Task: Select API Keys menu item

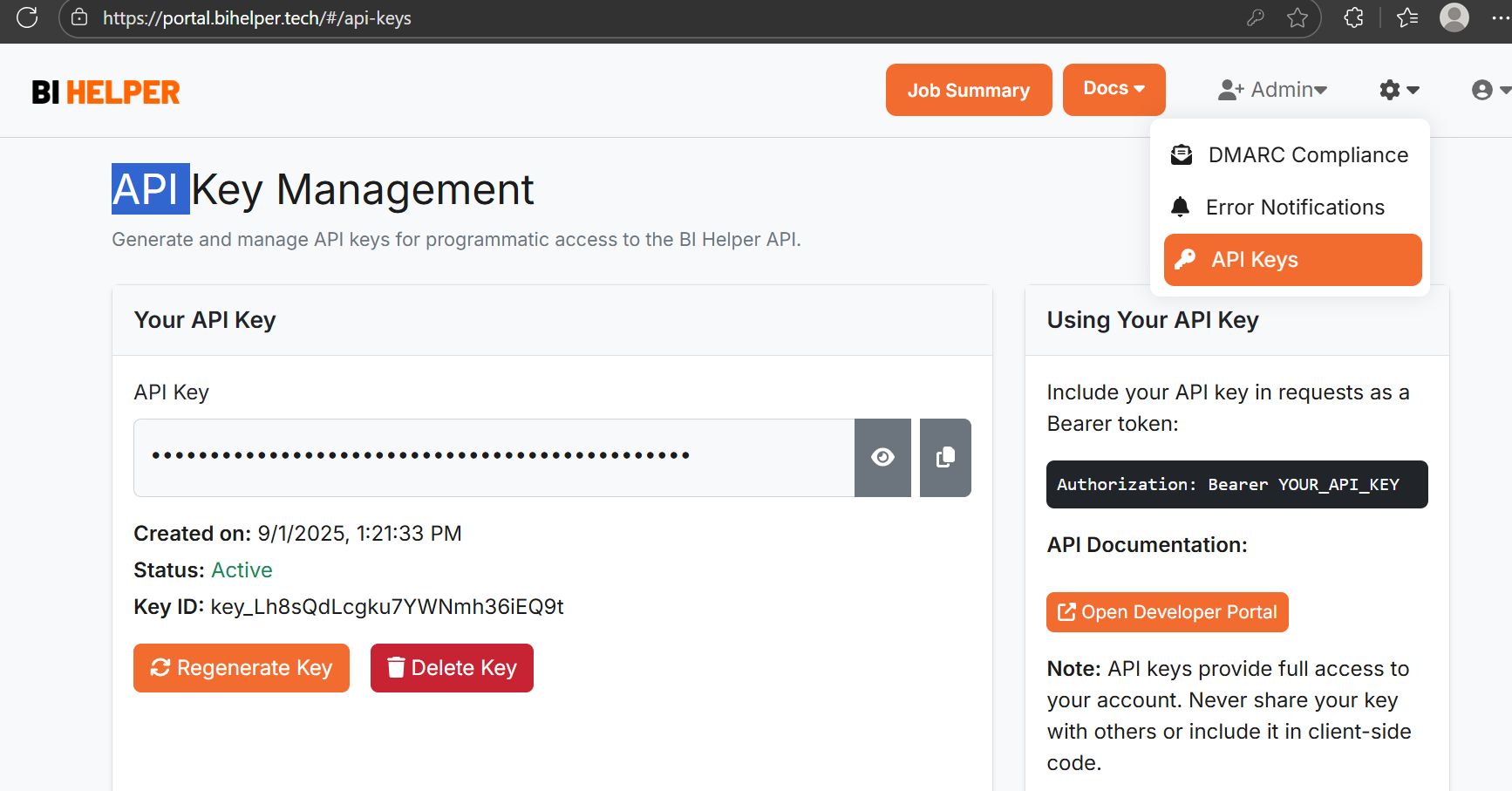Action: [x=1293, y=260]
